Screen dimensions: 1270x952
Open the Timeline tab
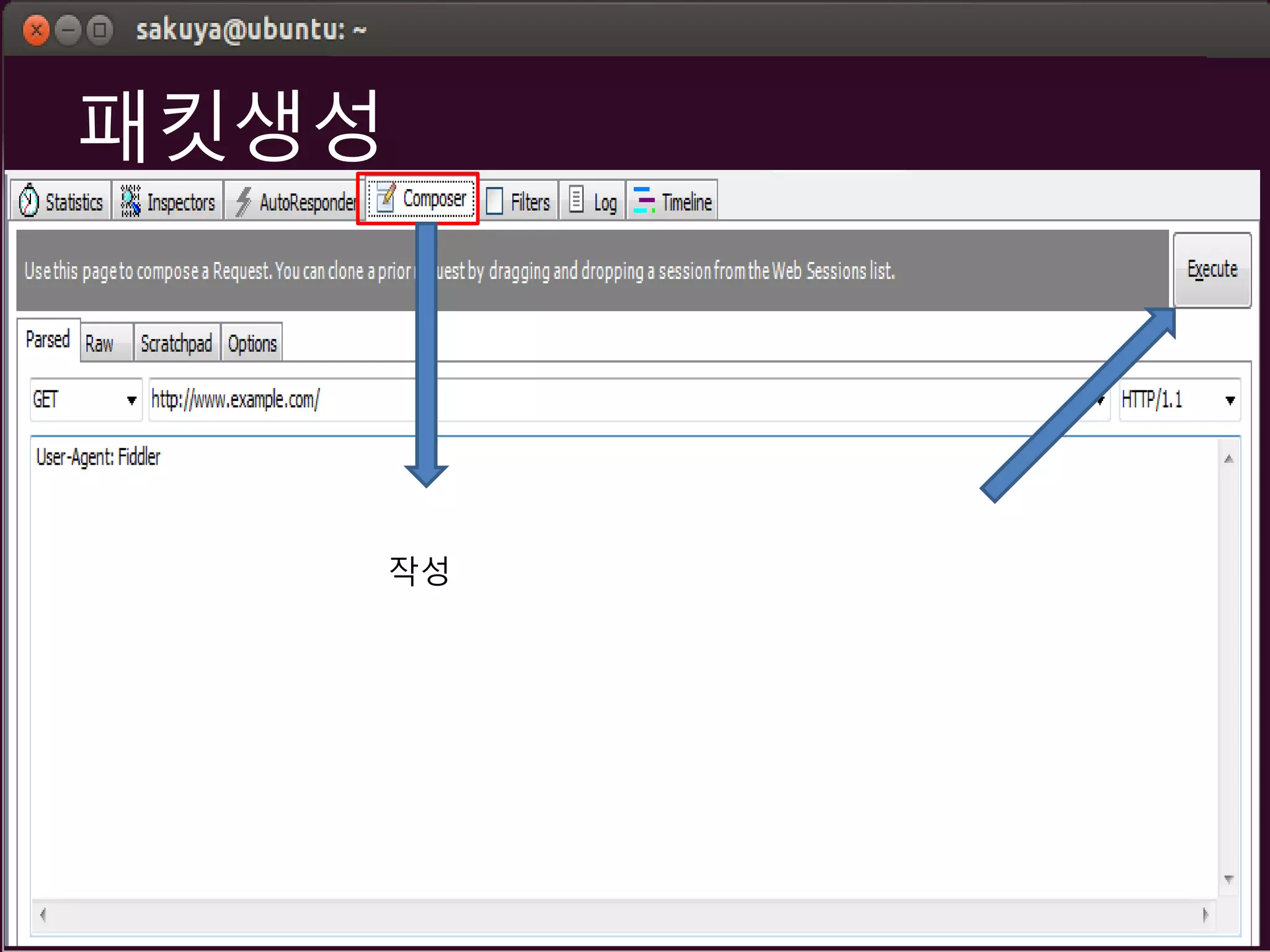(x=672, y=200)
